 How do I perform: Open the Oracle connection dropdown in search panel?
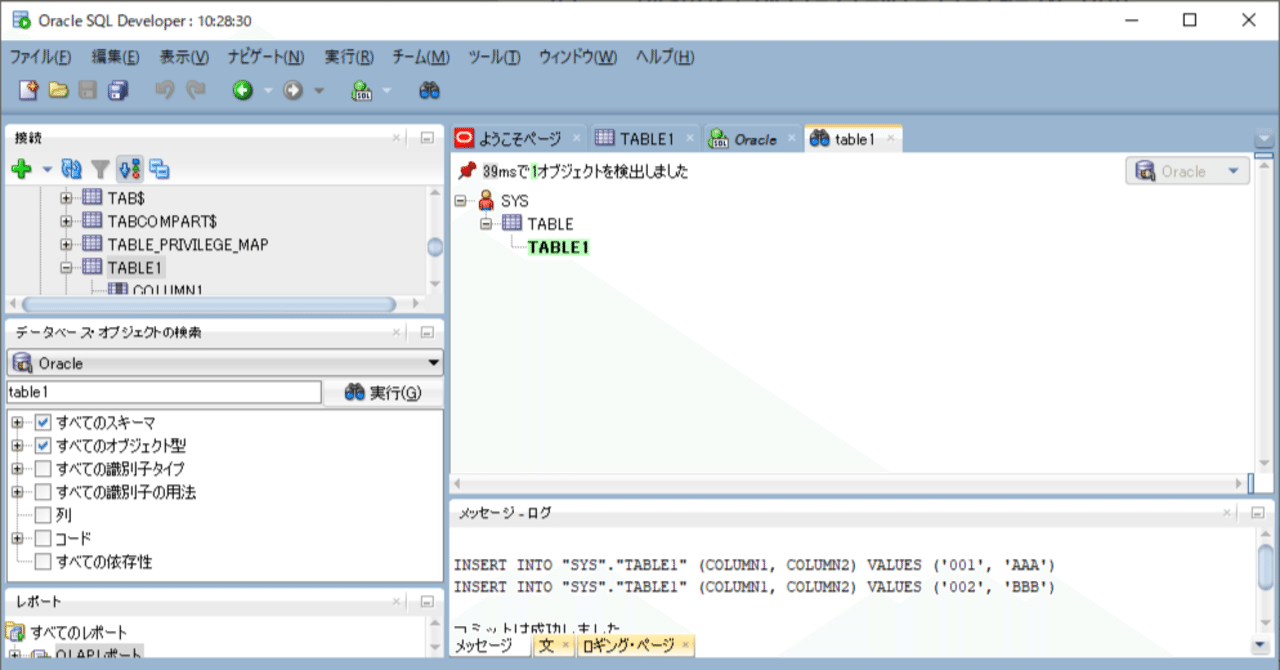point(433,362)
